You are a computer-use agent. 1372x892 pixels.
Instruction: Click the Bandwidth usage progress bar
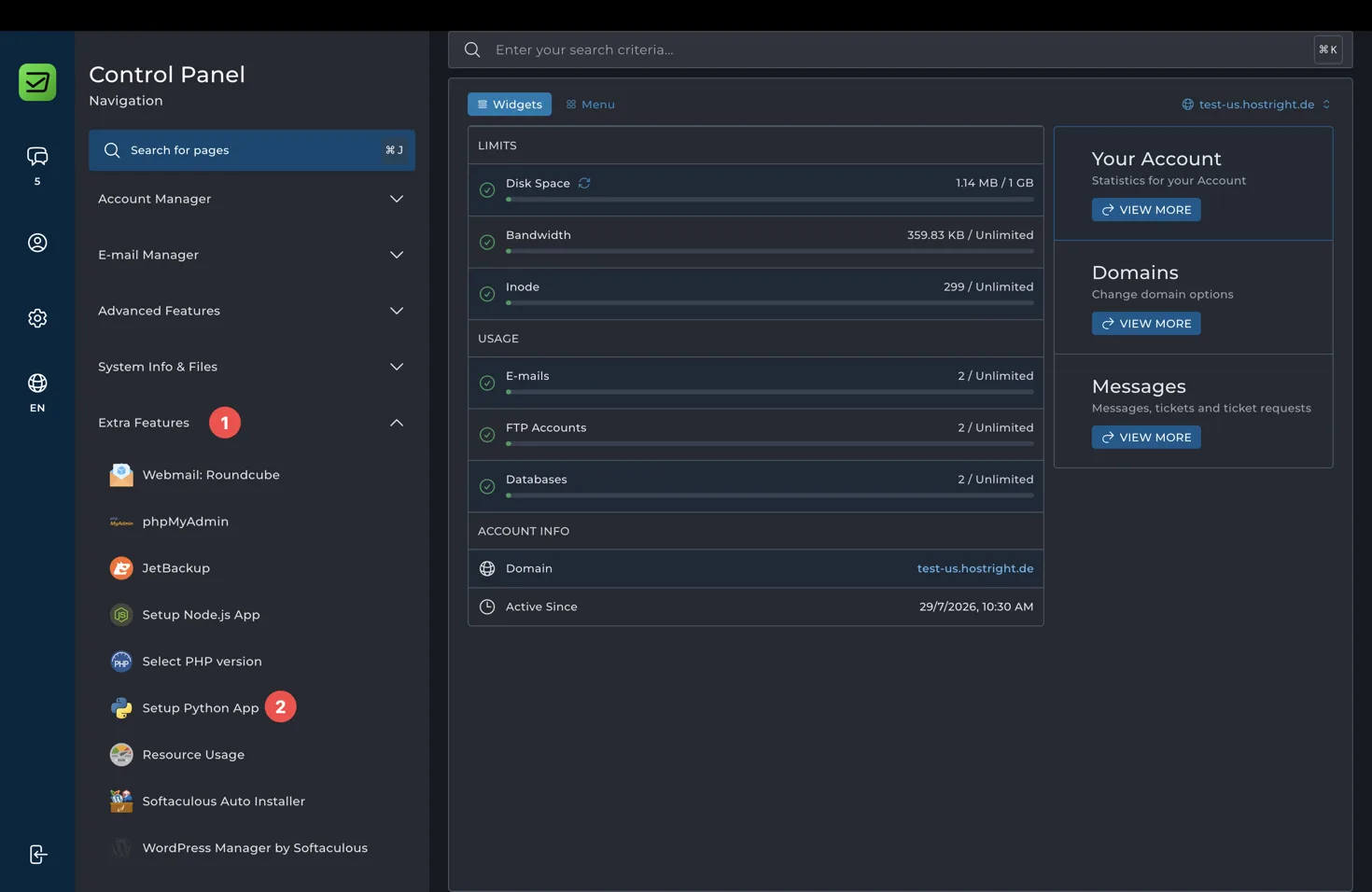pyautogui.click(x=770, y=251)
